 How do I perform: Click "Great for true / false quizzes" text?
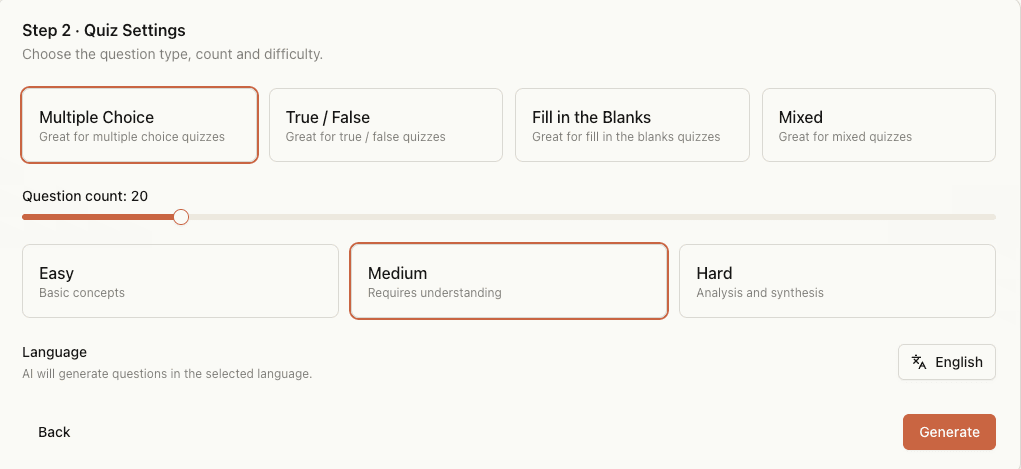point(365,137)
